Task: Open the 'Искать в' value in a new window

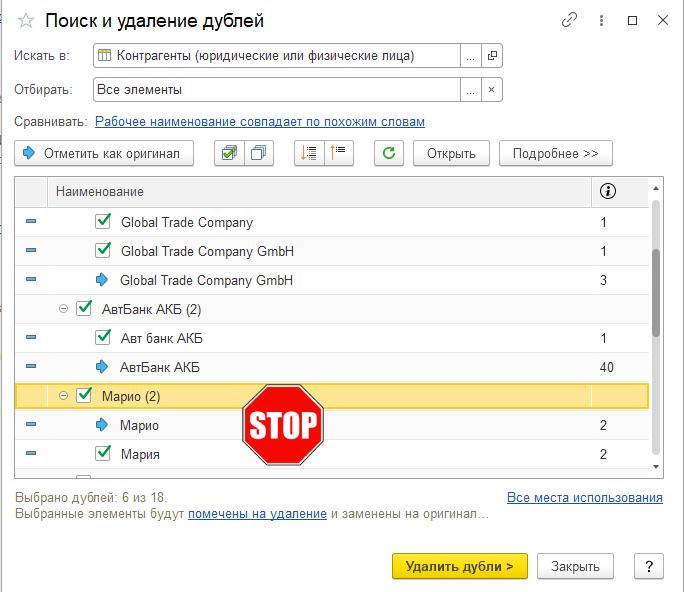Action: click(492, 56)
